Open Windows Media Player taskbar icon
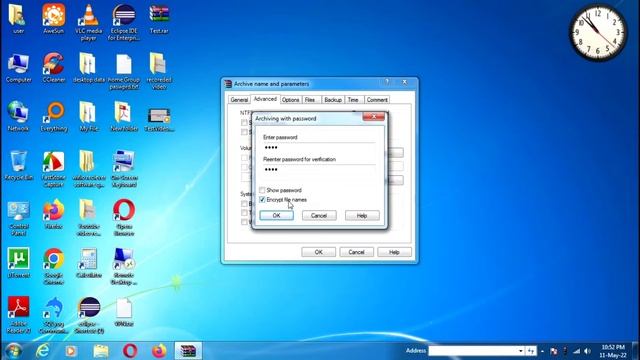Screen dimensions: 640x360 (x=71, y=351)
